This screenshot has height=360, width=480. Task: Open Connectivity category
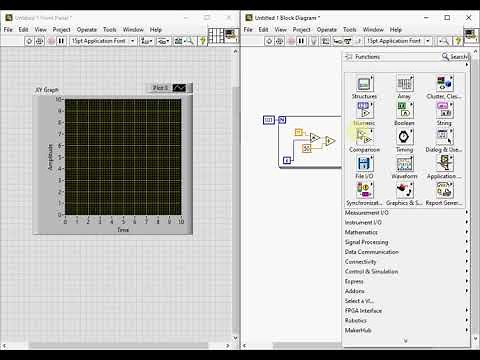tap(406, 261)
